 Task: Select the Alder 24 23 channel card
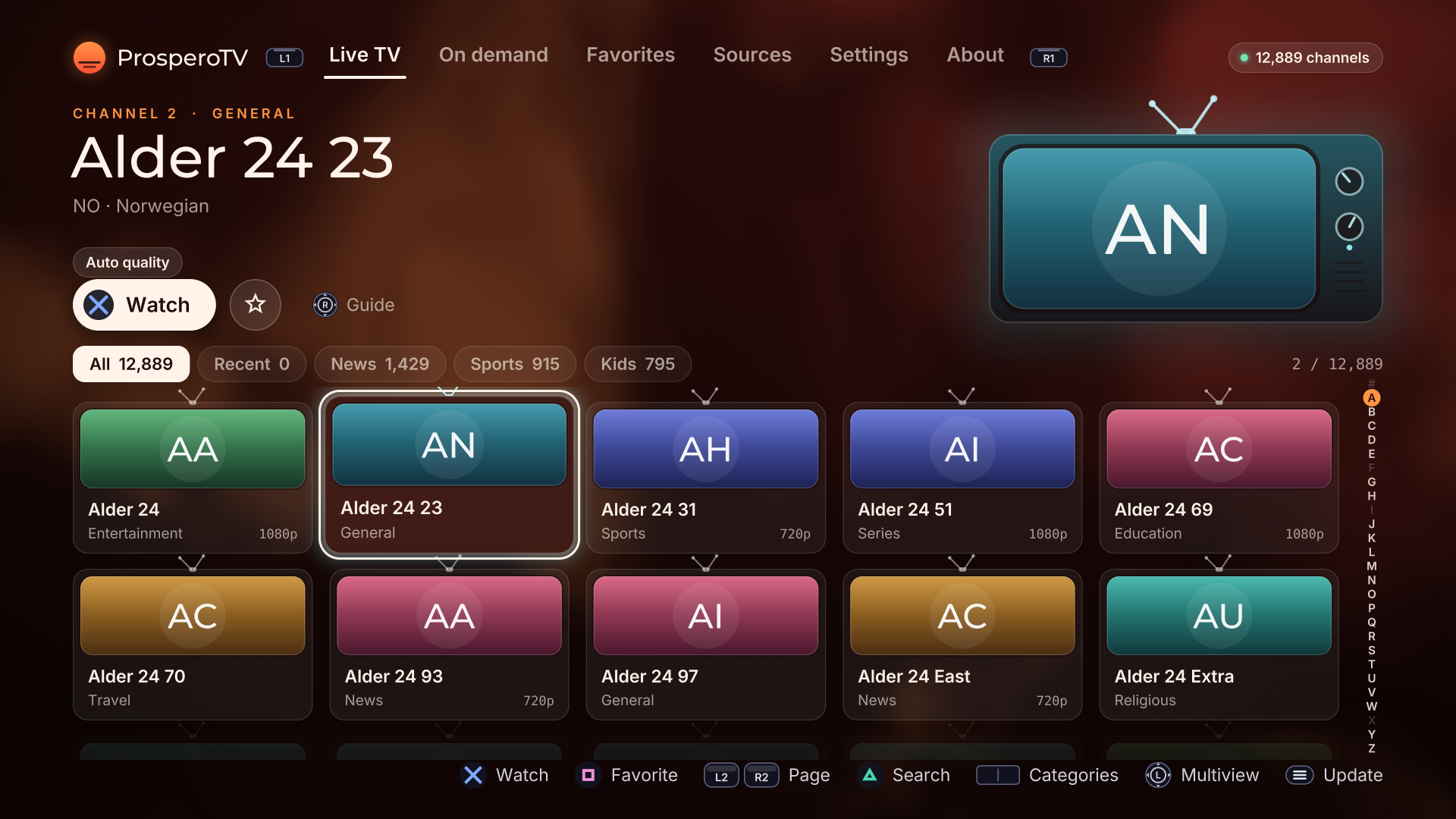point(449,475)
